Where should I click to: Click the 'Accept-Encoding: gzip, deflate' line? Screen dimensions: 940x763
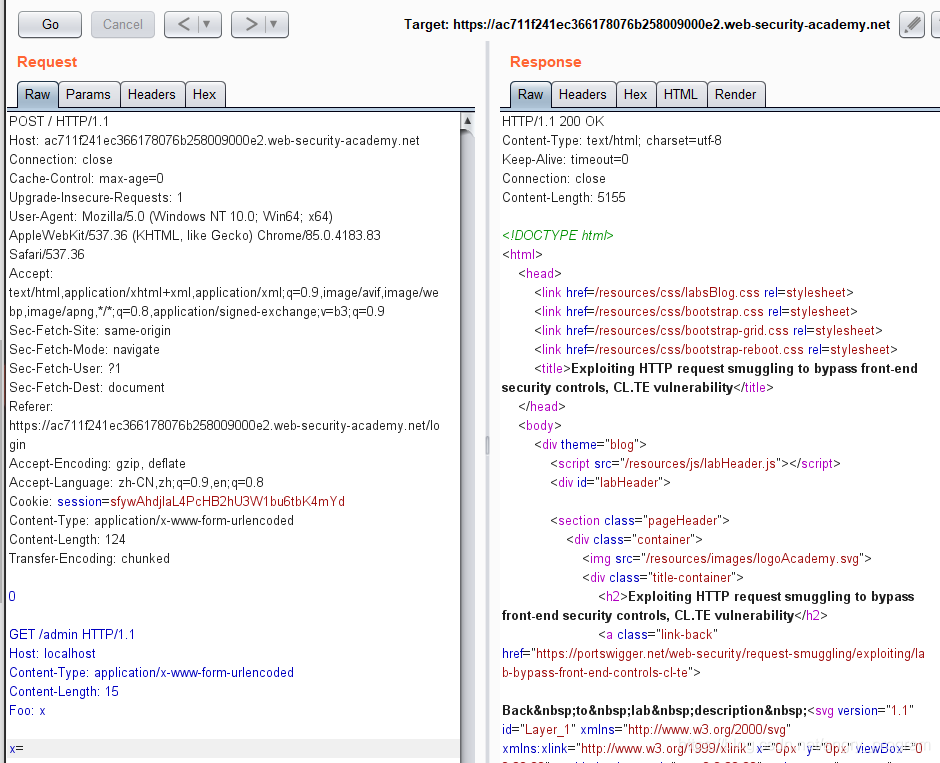97,463
